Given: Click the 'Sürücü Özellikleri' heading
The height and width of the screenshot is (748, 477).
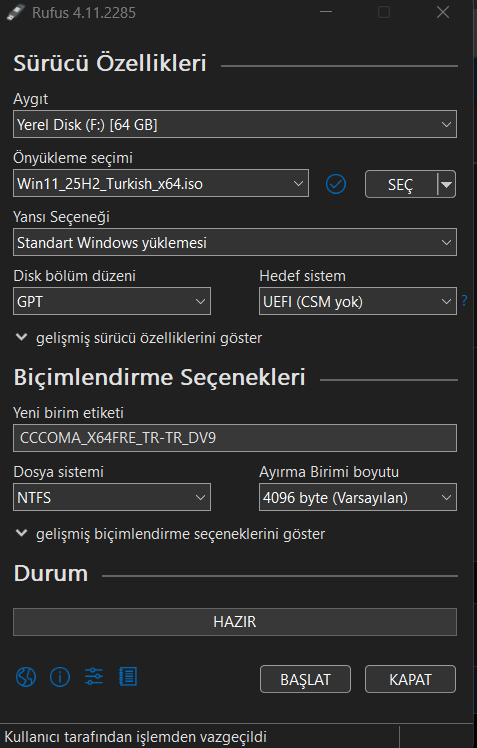Looking at the screenshot, I should pos(110,63).
